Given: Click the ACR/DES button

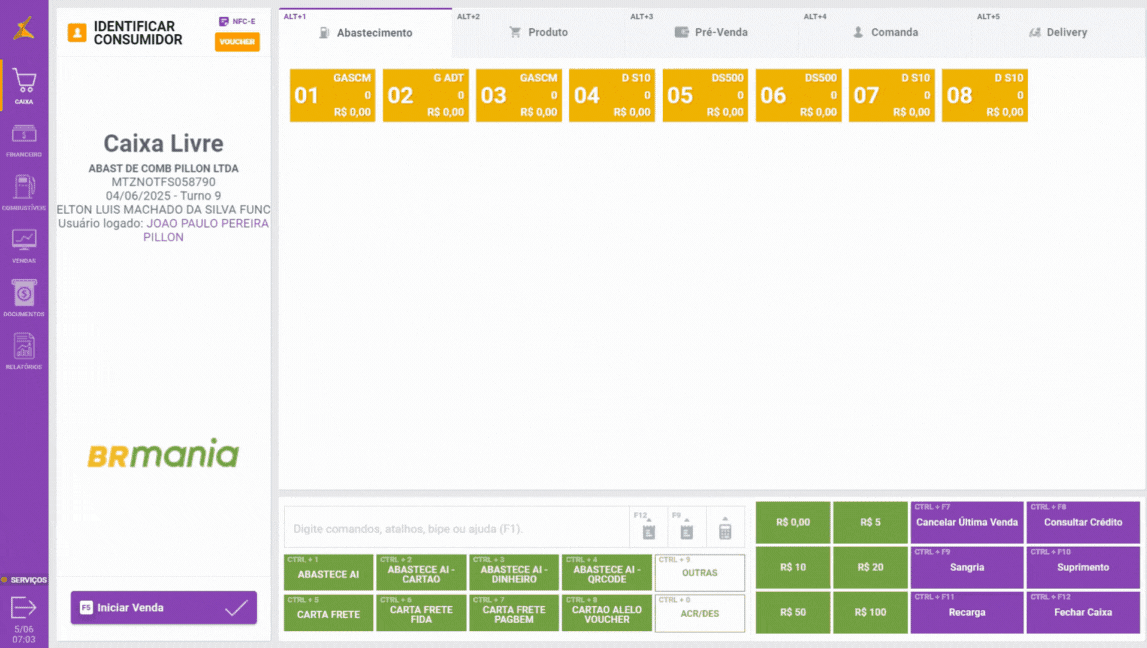Looking at the screenshot, I should tap(700, 613).
